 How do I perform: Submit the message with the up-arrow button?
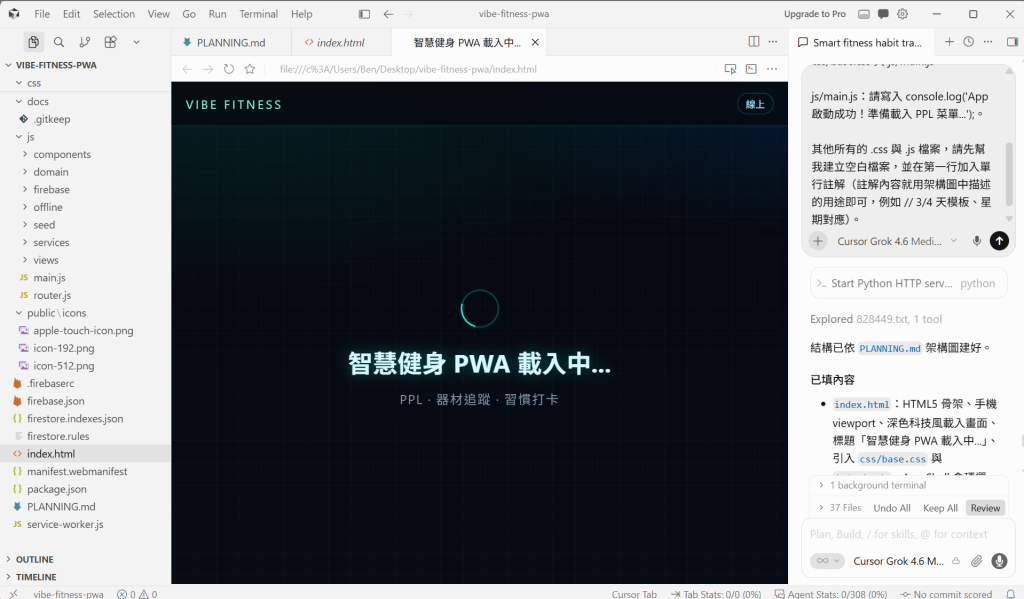(999, 241)
